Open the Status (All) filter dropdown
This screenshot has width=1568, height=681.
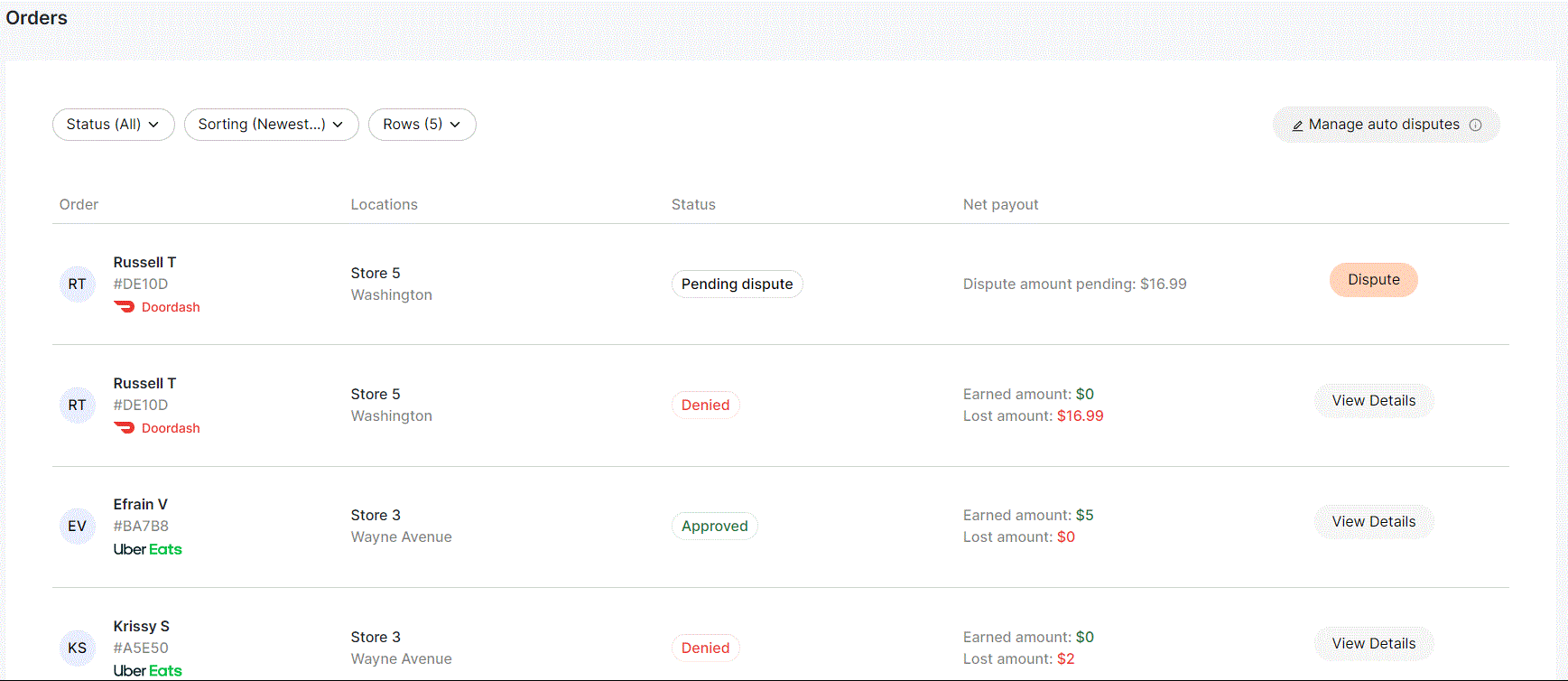click(113, 125)
